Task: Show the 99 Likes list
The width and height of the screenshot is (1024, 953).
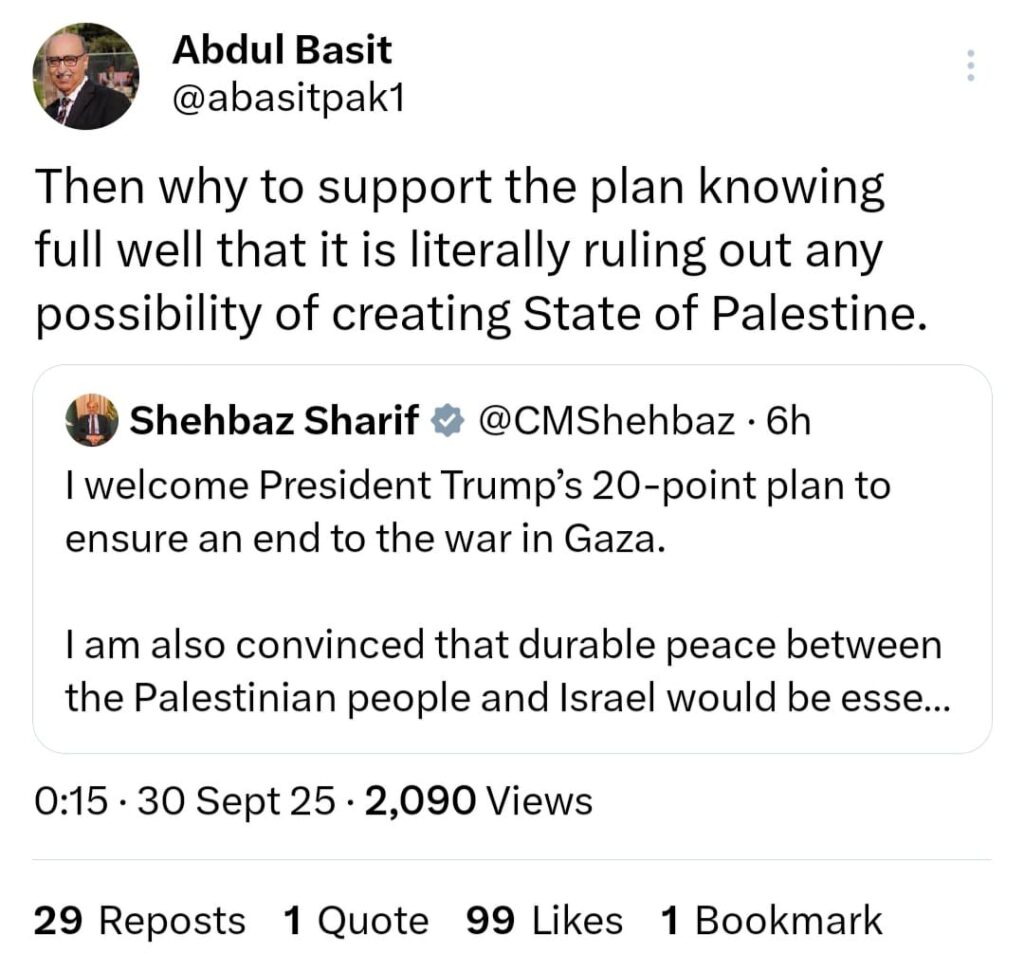Action: tap(544, 920)
